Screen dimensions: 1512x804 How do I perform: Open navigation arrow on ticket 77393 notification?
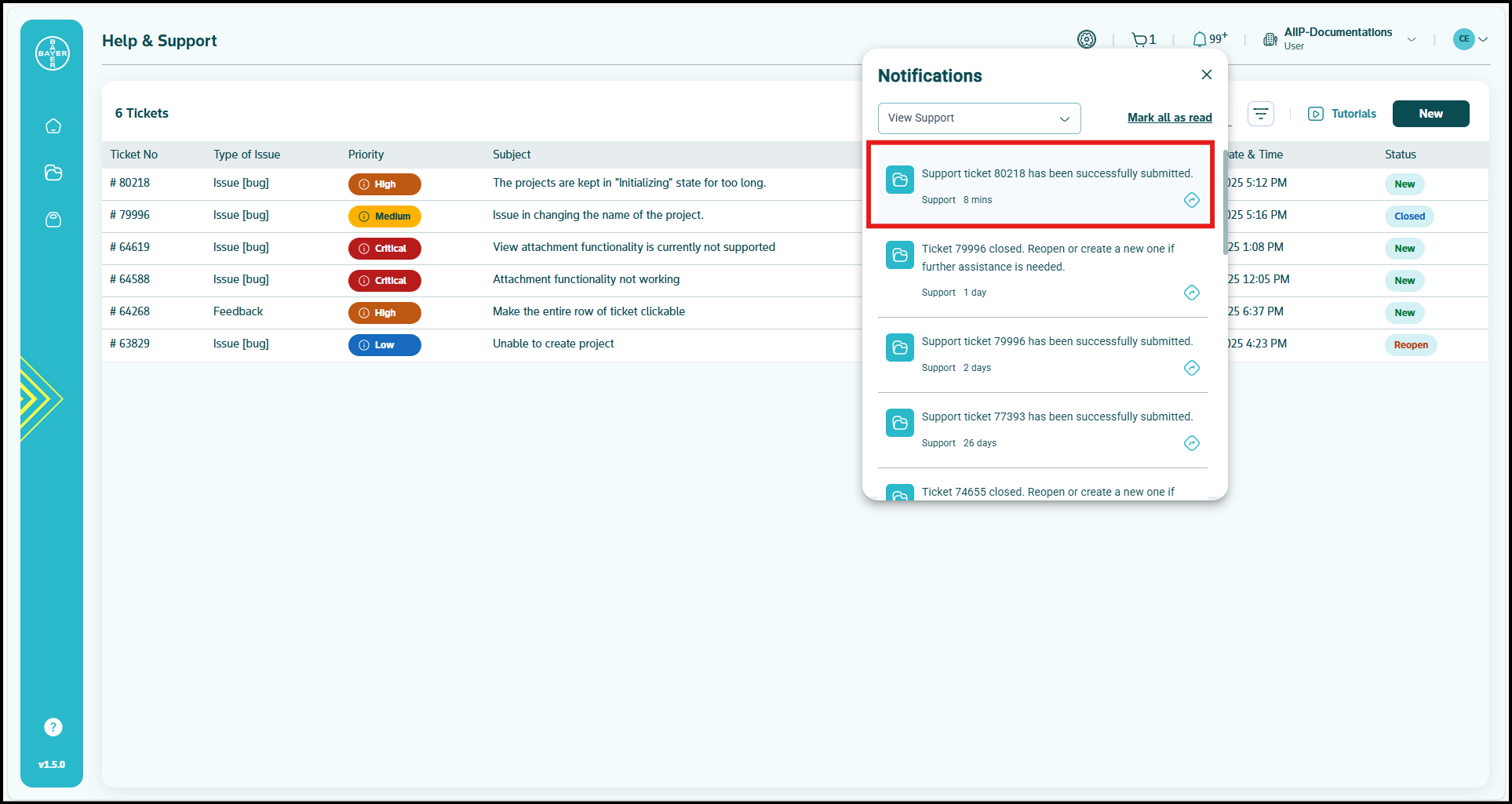pos(1192,443)
